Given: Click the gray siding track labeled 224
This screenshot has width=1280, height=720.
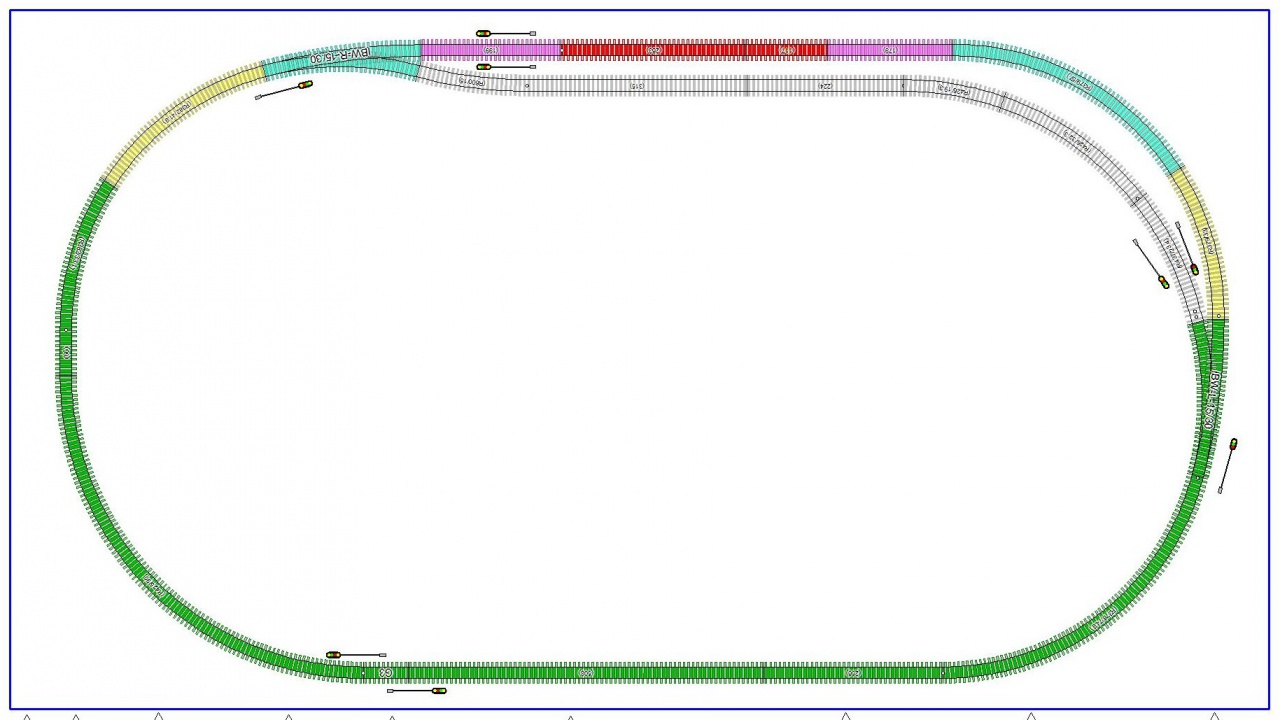Looking at the screenshot, I should 825,86.
